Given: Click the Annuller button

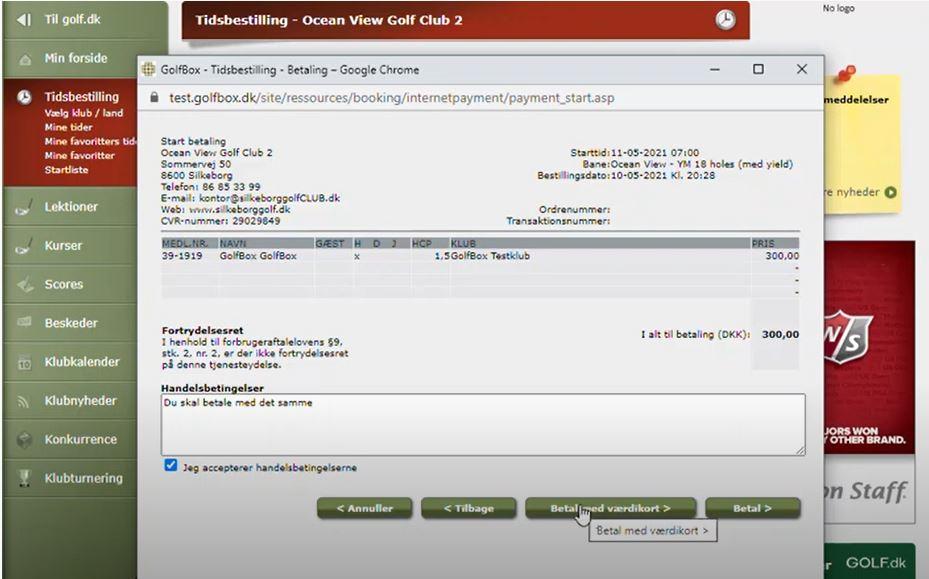Looking at the screenshot, I should point(364,508).
